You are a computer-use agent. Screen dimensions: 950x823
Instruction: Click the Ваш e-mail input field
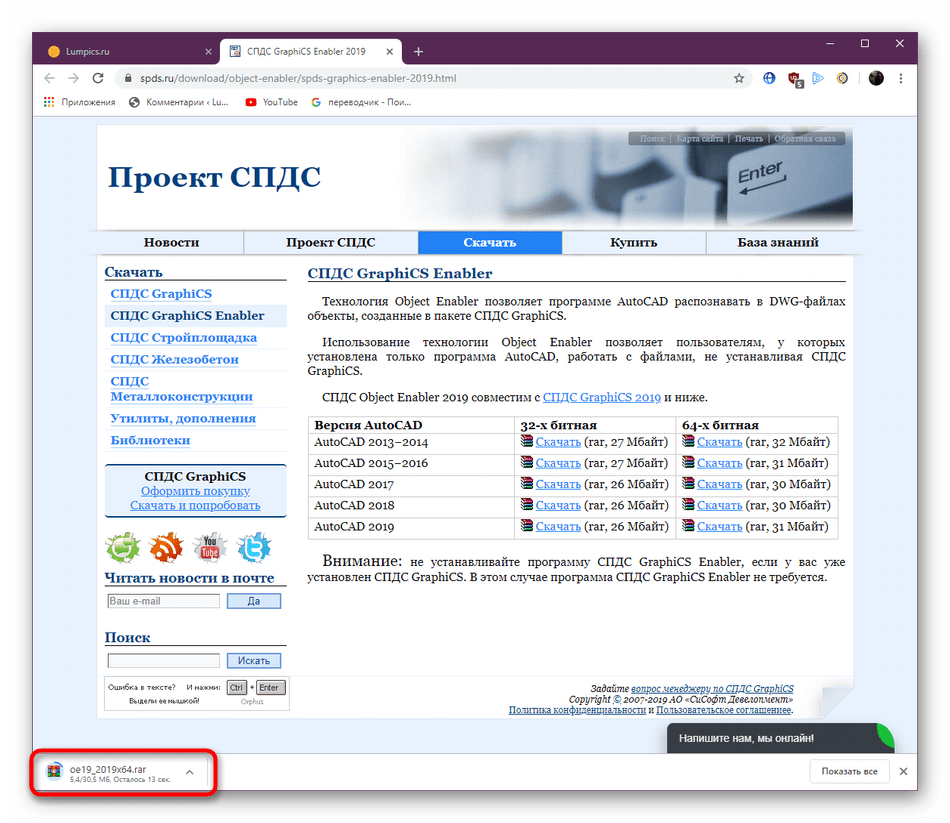163,601
